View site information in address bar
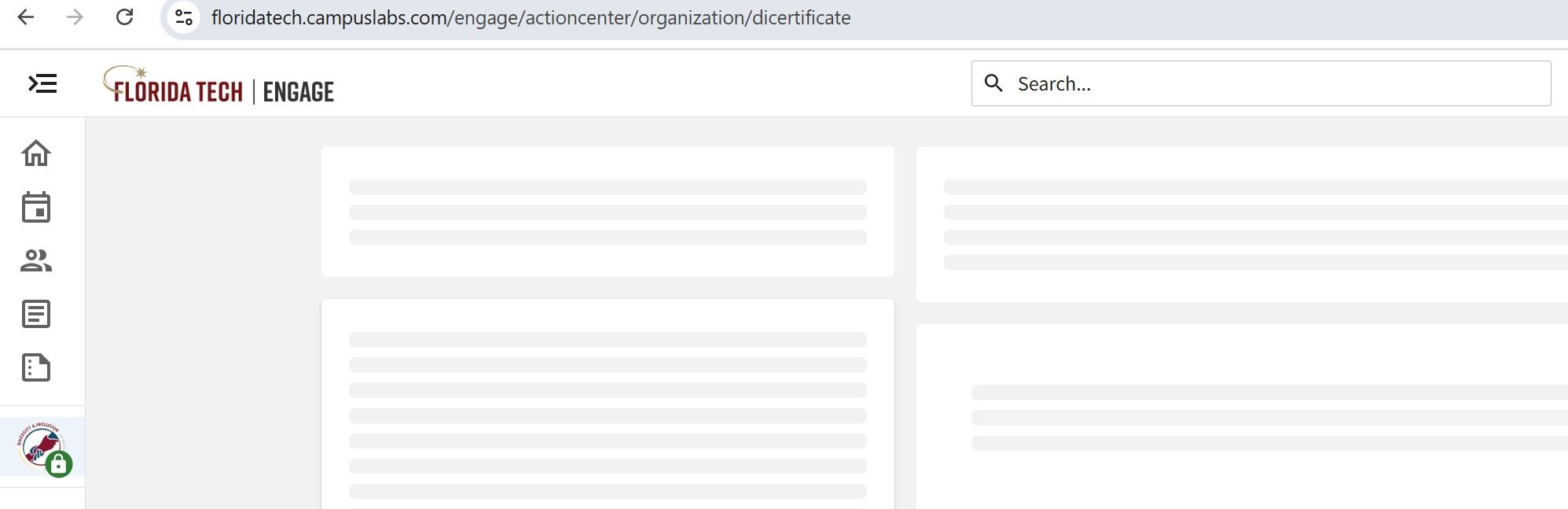 coord(184,17)
